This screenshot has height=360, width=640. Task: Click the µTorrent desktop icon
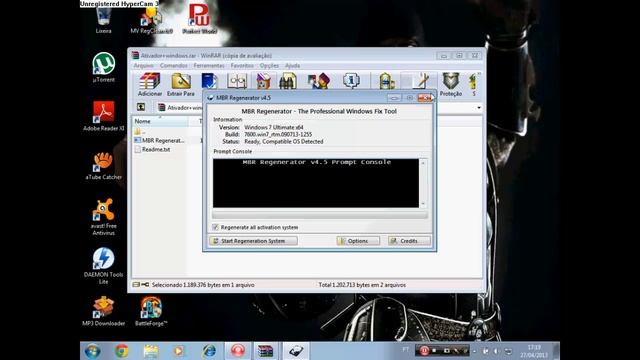coord(103,67)
